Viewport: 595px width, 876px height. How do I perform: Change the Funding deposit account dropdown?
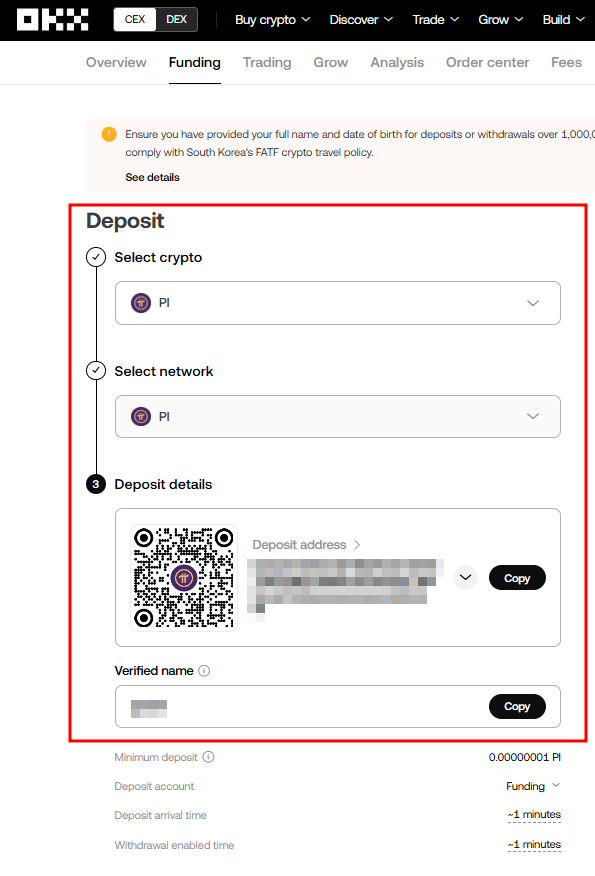[533, 786]
